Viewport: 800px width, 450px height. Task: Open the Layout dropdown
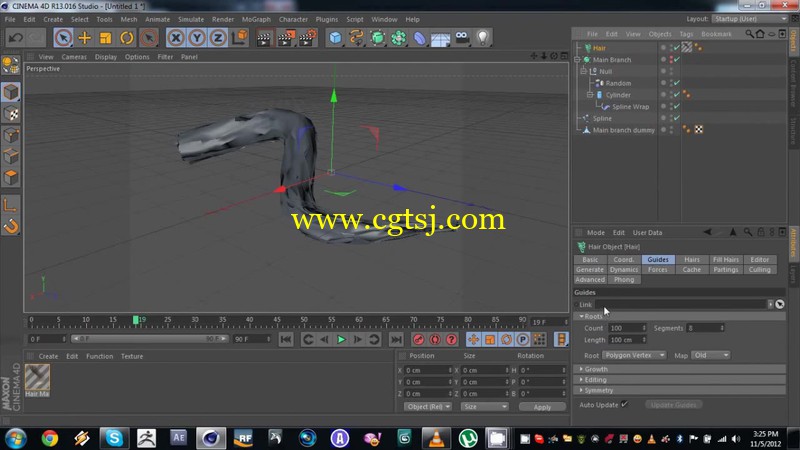(749, 19)
